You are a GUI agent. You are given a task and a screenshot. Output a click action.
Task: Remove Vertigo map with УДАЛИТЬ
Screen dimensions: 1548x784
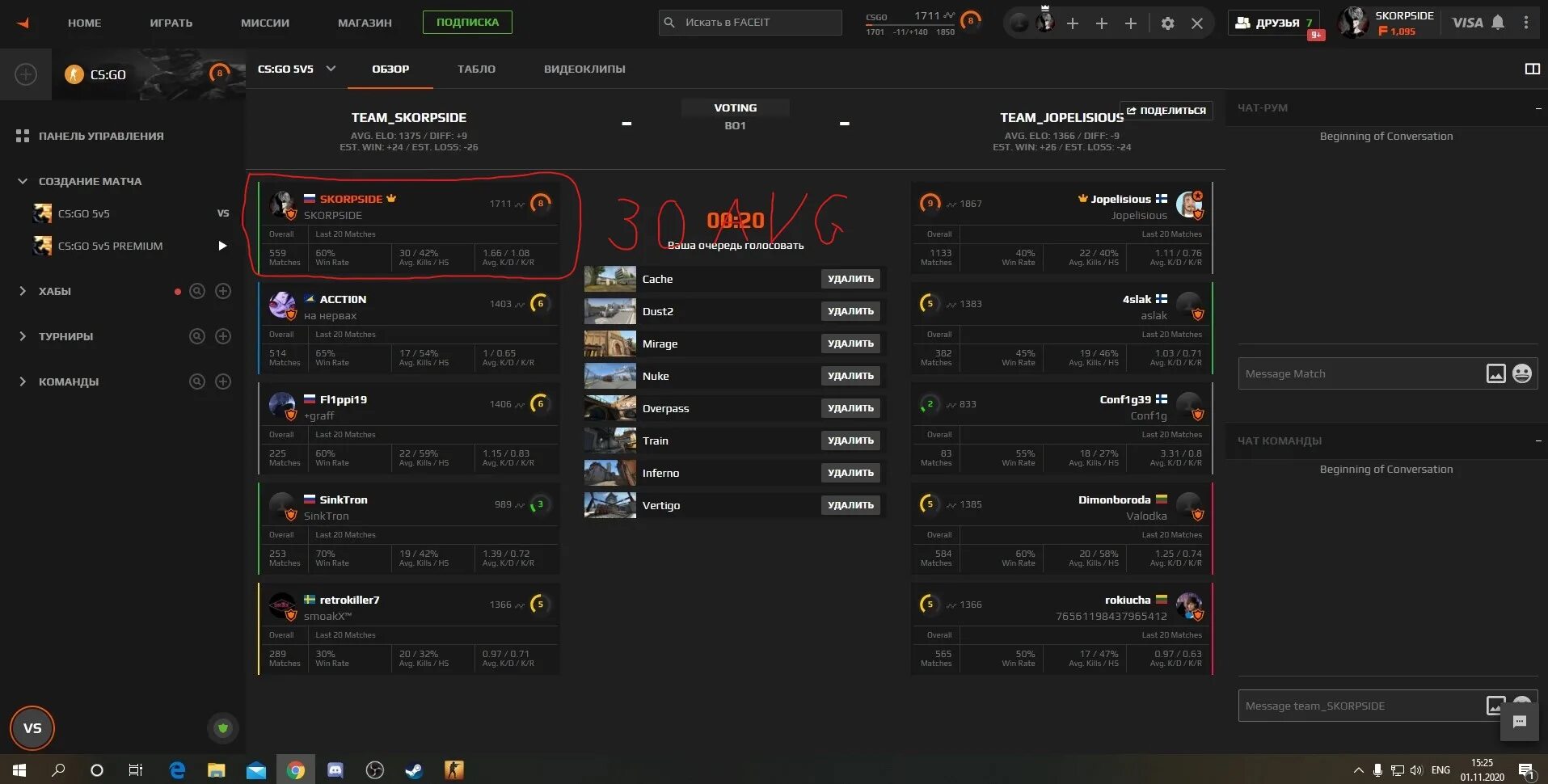pos(850,505)
